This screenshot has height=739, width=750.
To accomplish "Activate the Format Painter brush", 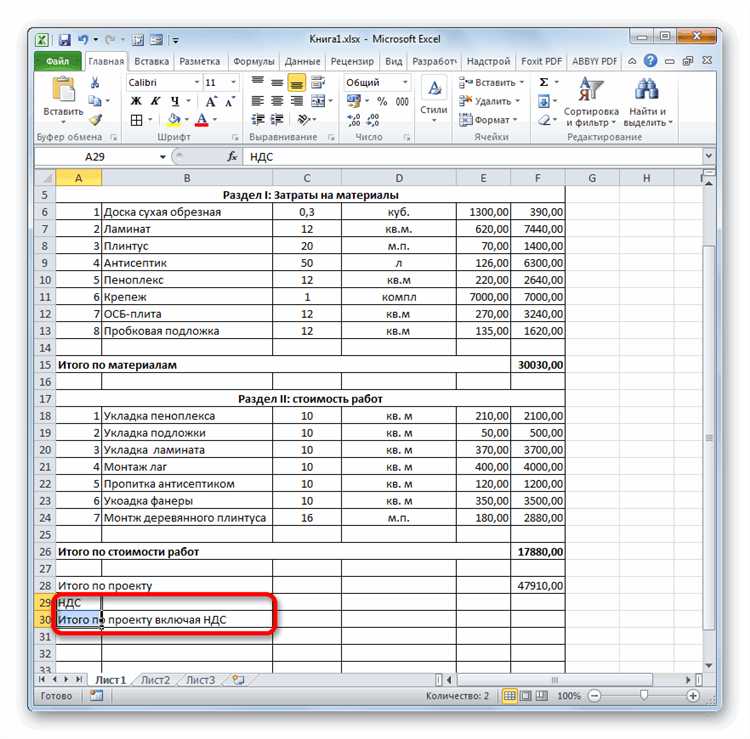I will pos(96,120).
